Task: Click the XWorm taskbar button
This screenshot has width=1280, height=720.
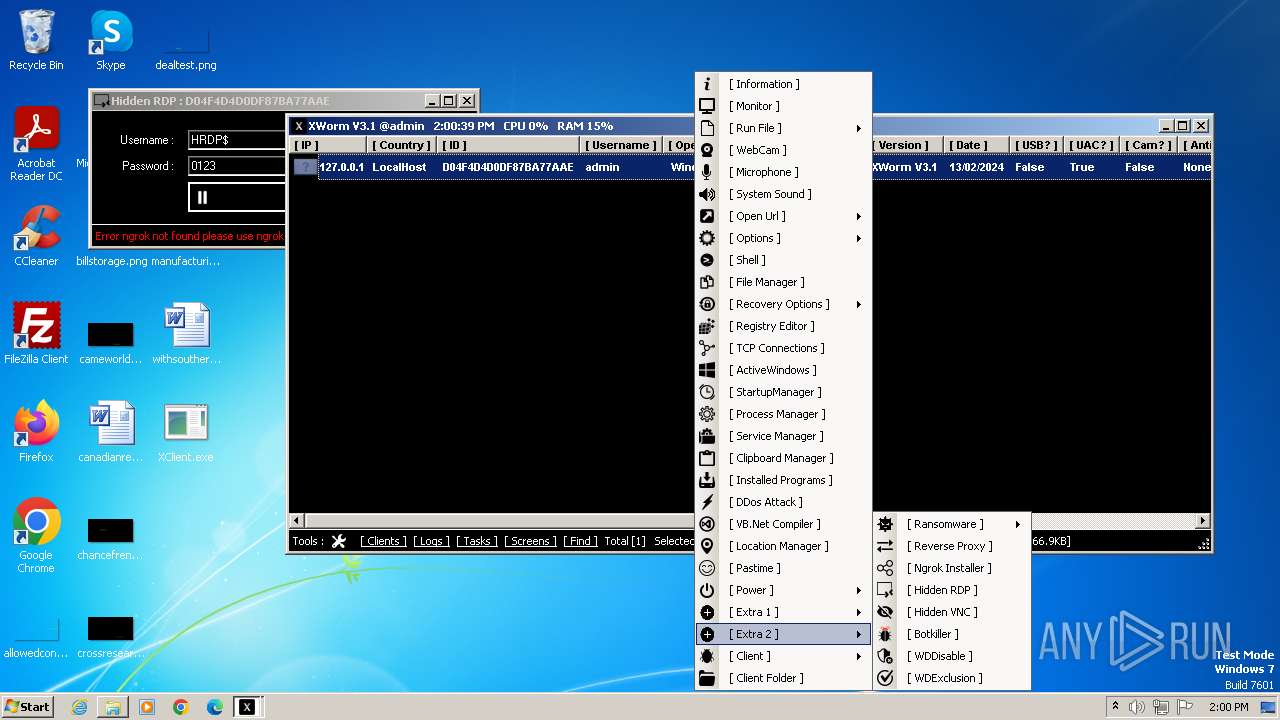Action: pyautogui.click(x=247, y=707)
